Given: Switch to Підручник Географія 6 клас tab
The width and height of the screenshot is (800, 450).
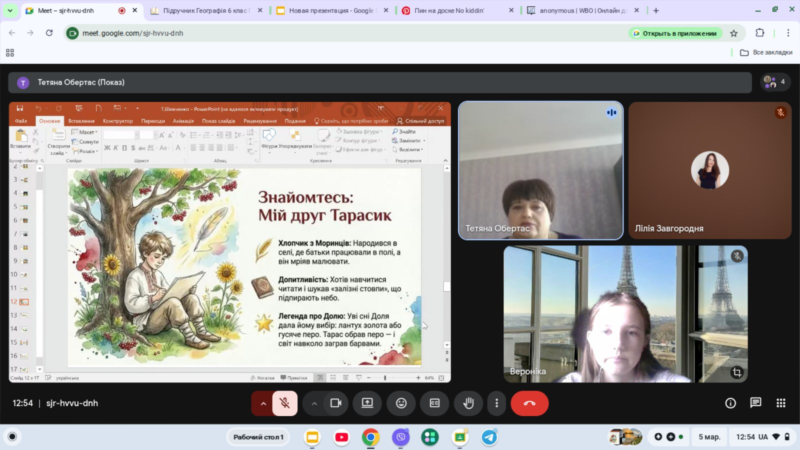Looking at the screenshot, I should click(x=203, y=10).
